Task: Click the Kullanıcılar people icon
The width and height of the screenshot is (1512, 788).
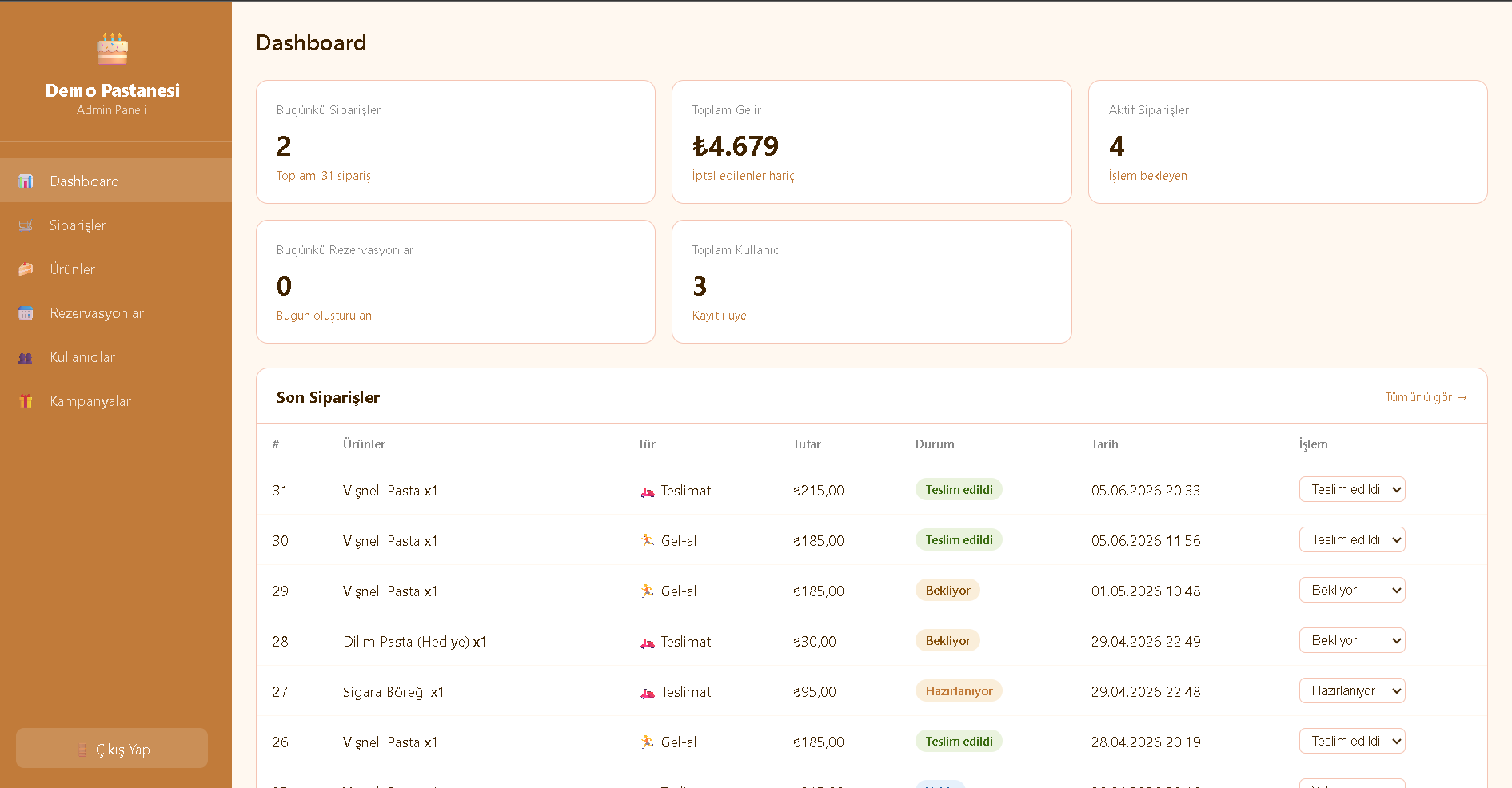Action: pyautogui.click(x=26, y=357)
